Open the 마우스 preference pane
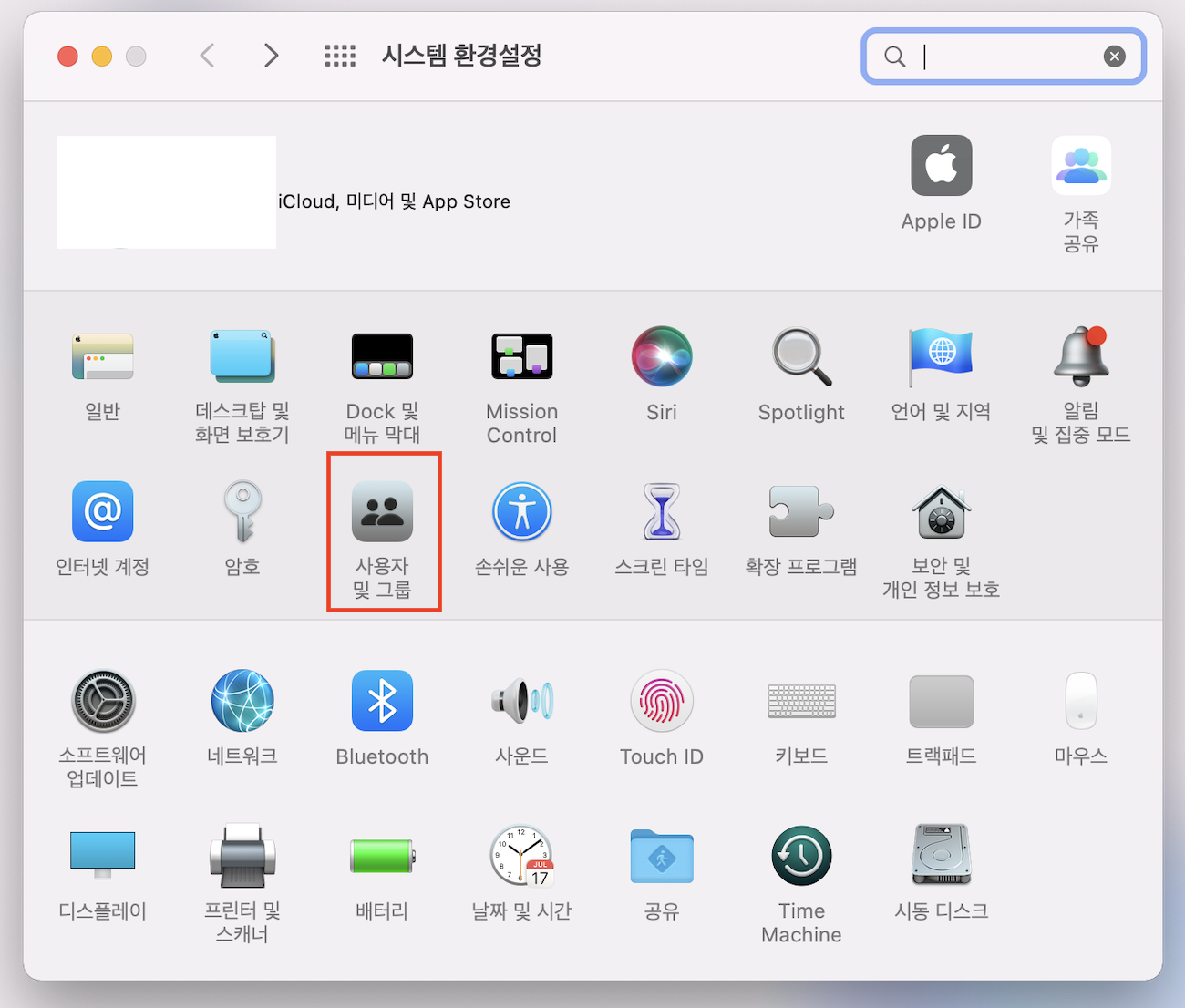The image size is (1185, 1008). tap(1081, 701)
